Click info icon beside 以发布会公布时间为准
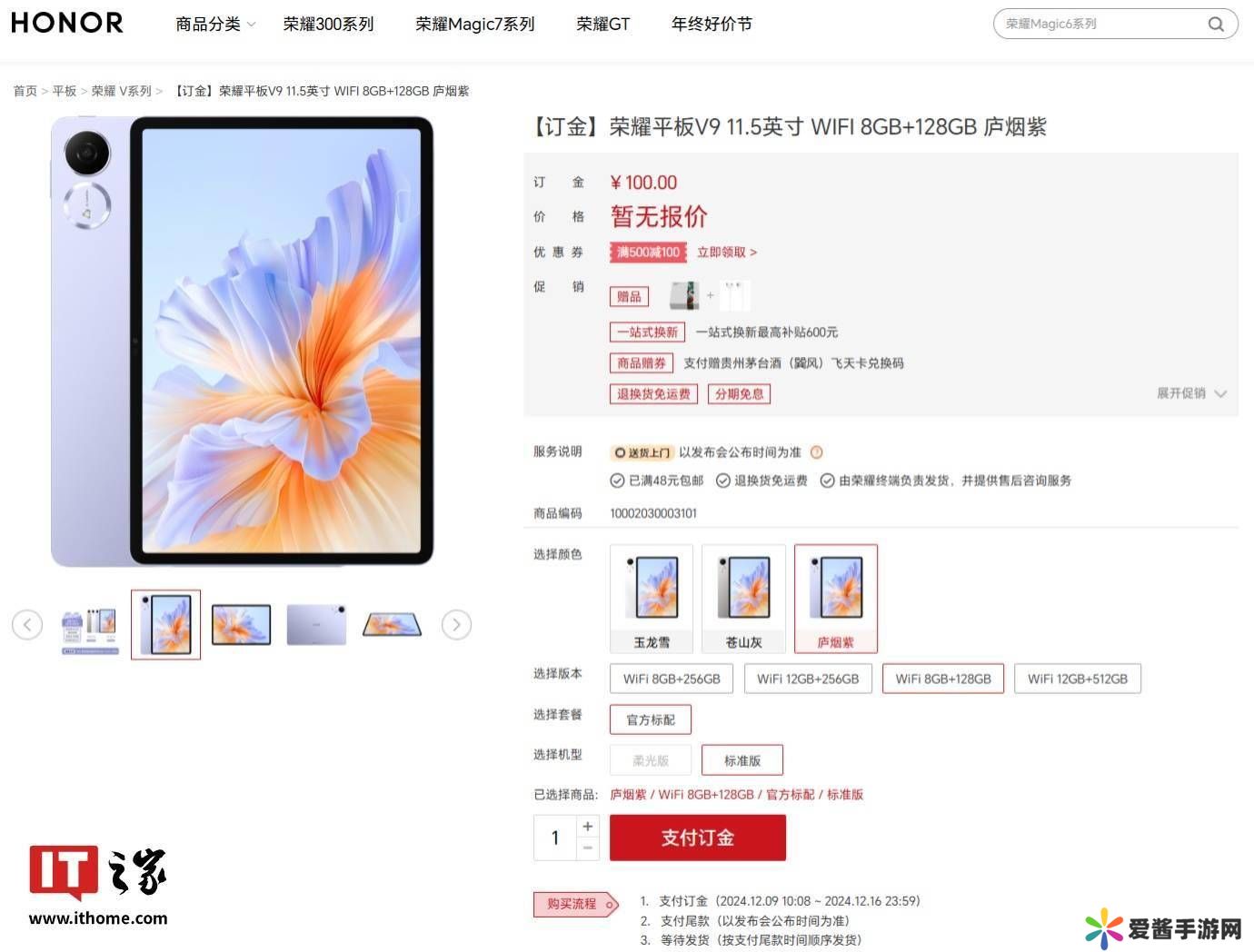 (x=816, y=451)
